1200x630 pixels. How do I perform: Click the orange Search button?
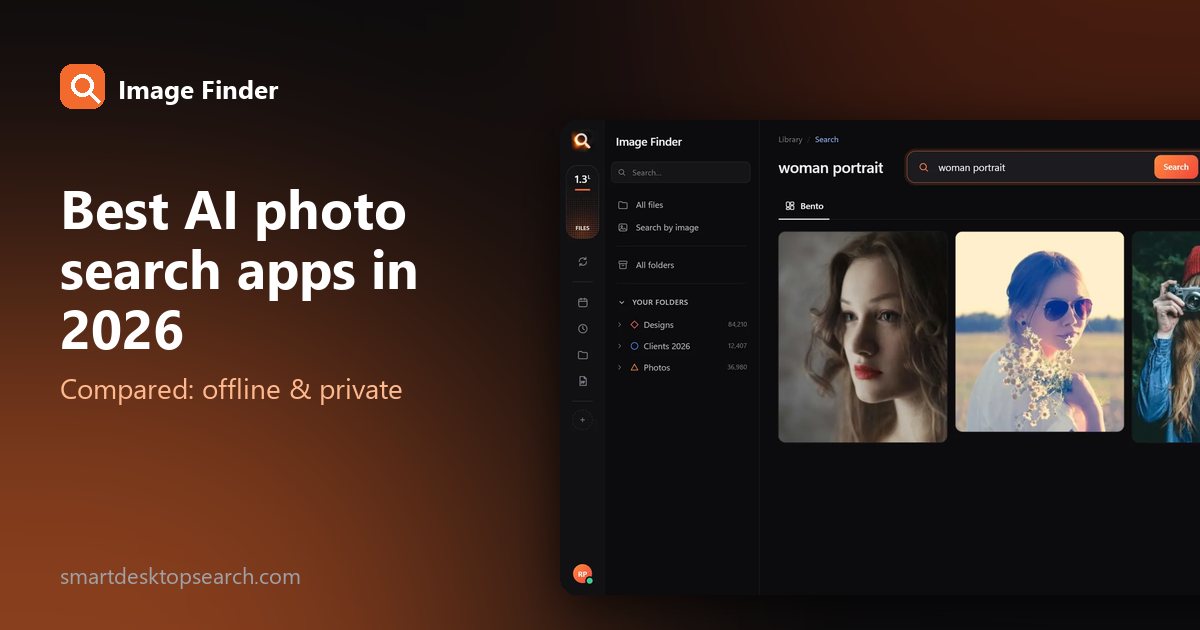(x=1176, y=167)
